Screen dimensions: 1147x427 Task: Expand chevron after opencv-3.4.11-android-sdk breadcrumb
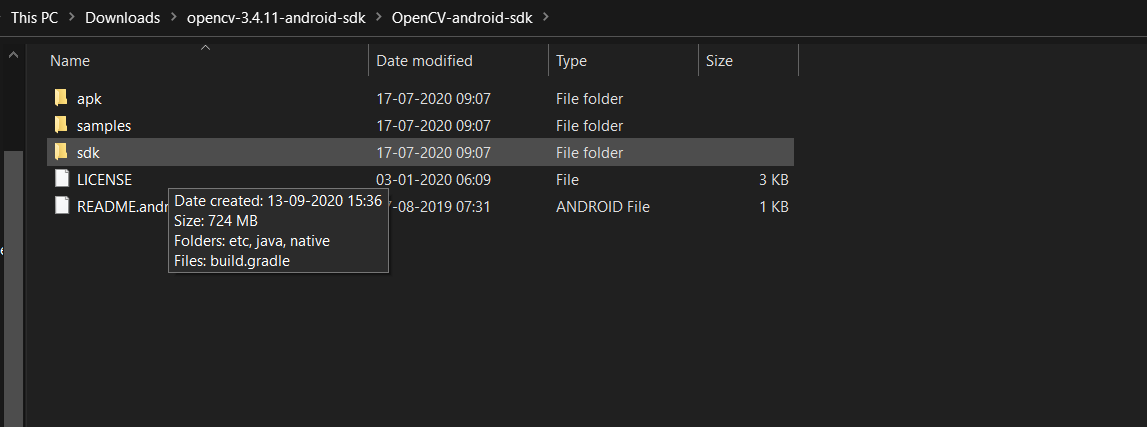tap(378, 18)
